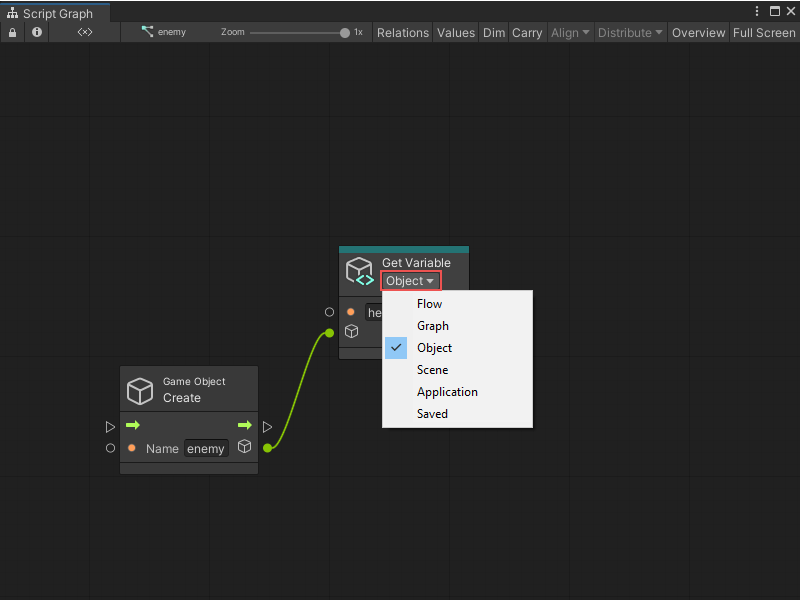Open the Object variable kind dropdown

click(x=410, y=280)
